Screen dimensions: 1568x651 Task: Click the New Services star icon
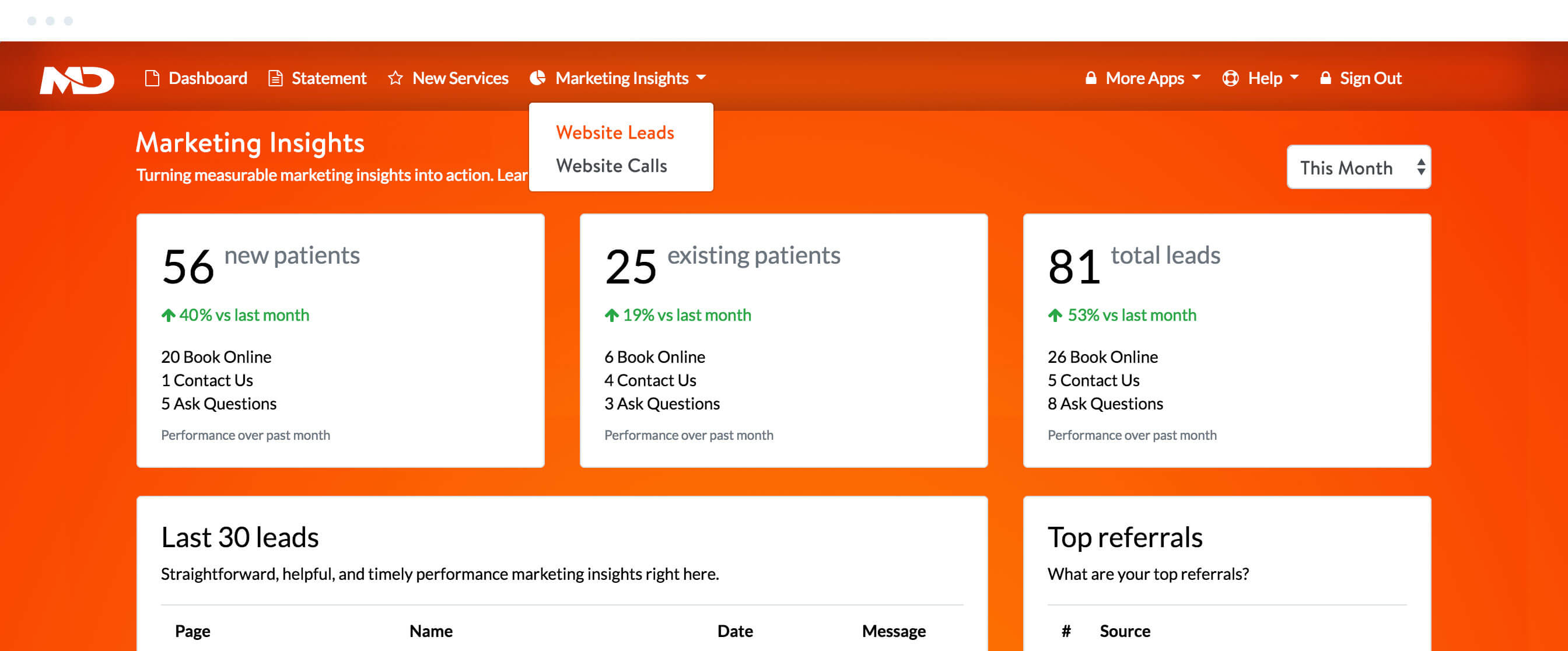395,79
